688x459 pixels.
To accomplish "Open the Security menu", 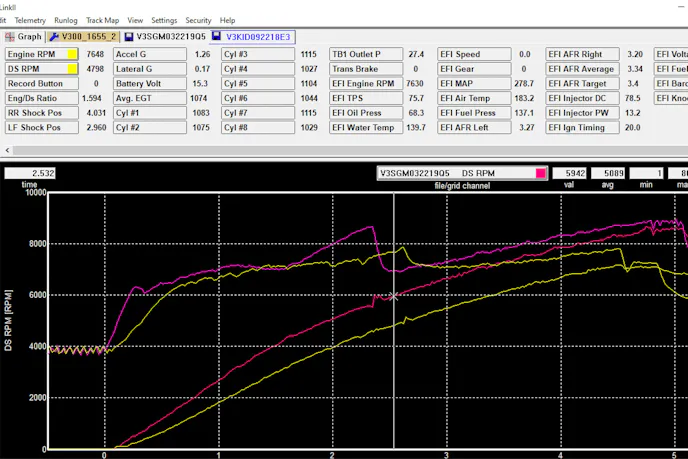I will click(198, 20).
